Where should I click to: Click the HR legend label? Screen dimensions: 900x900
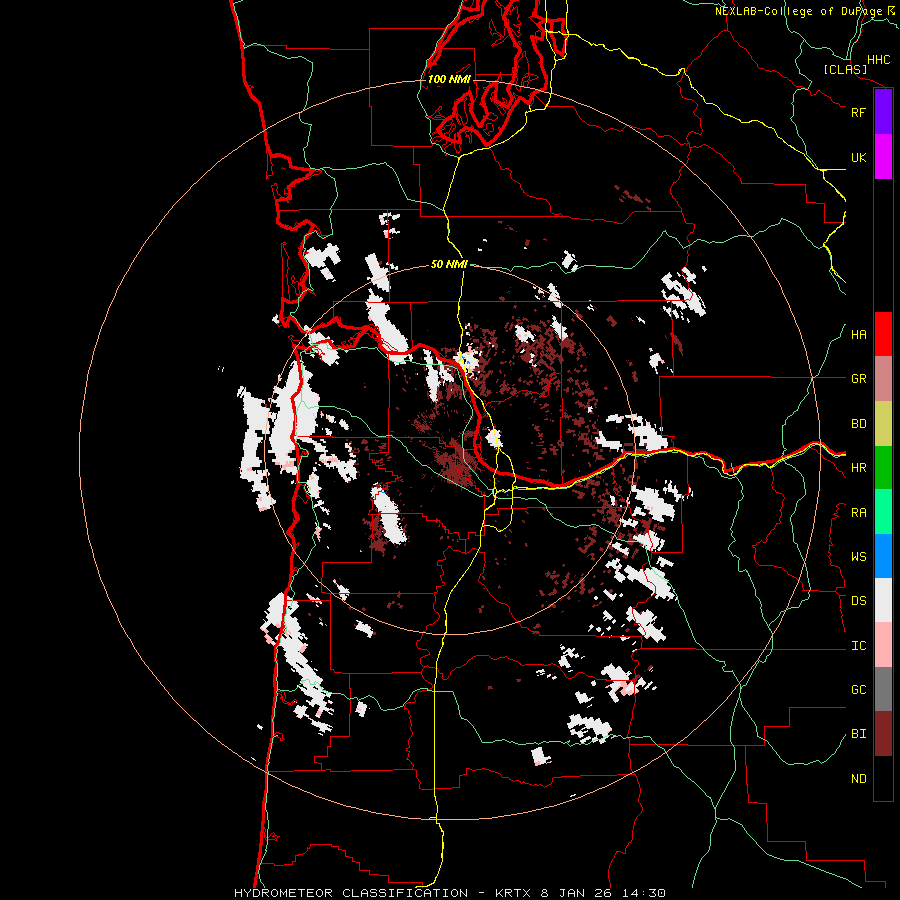(x=858, y=468)
